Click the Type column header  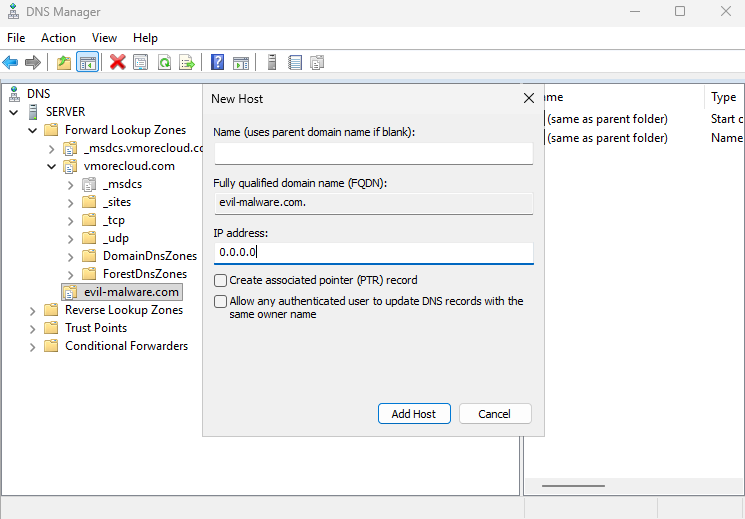(724, 97)
